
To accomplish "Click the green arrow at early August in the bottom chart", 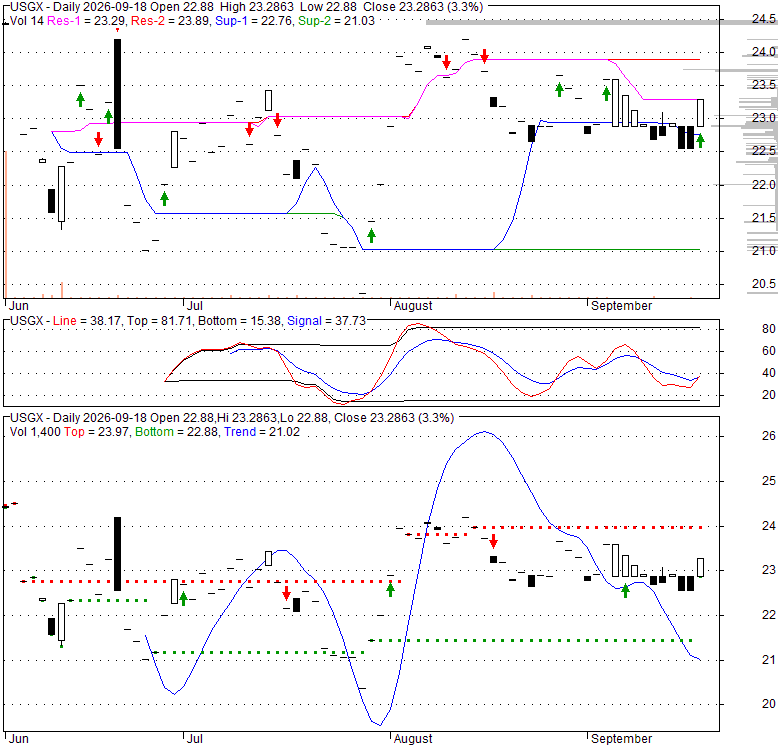I will (390, 590).
